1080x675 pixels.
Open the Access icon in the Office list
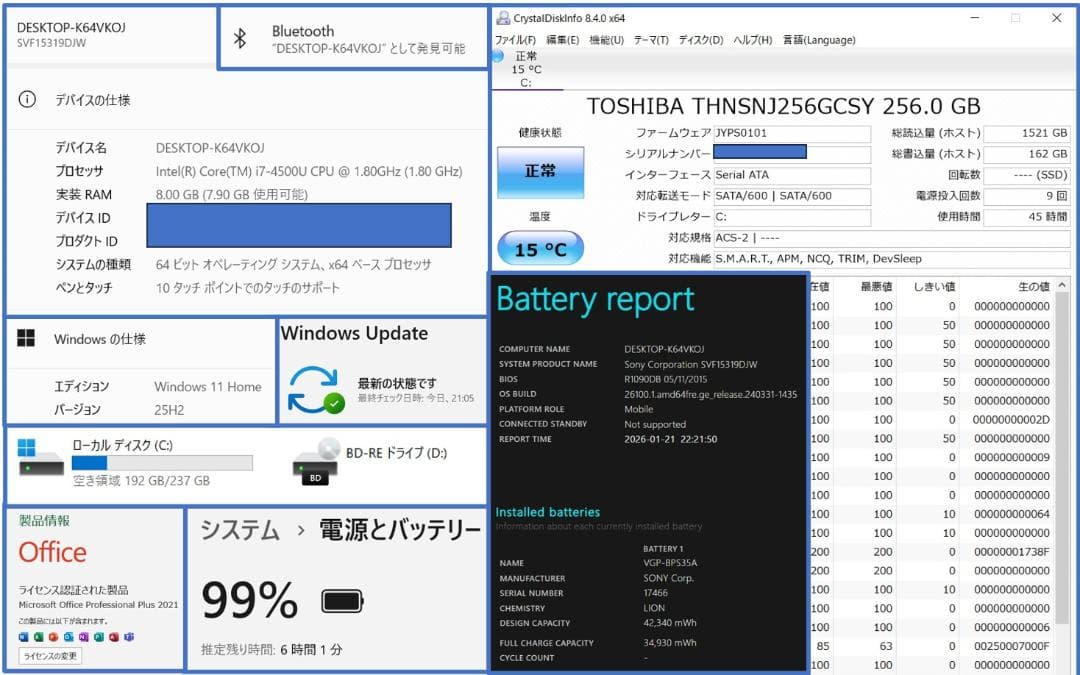(x=114, y=637)
